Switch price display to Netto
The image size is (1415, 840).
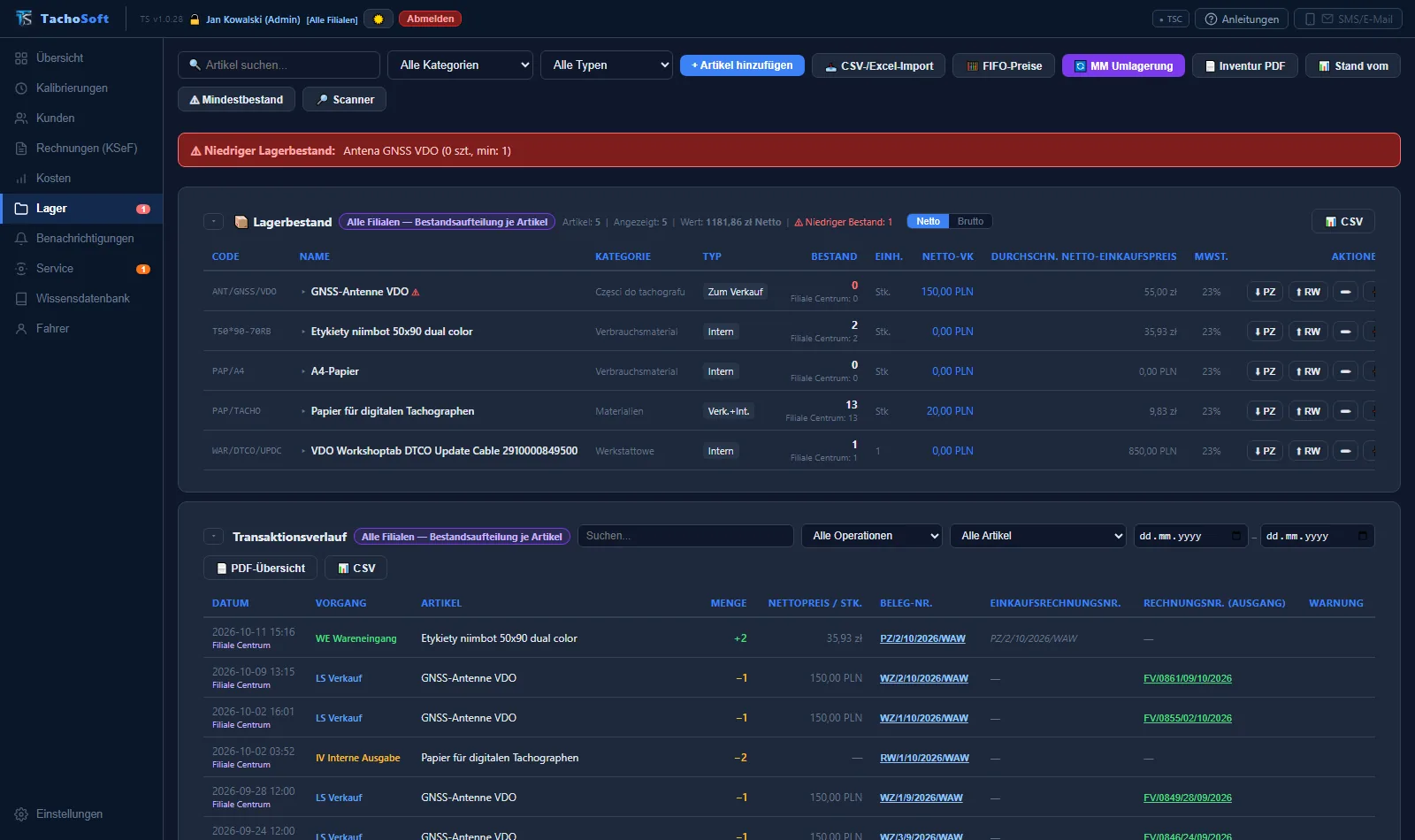click(928, 221)
